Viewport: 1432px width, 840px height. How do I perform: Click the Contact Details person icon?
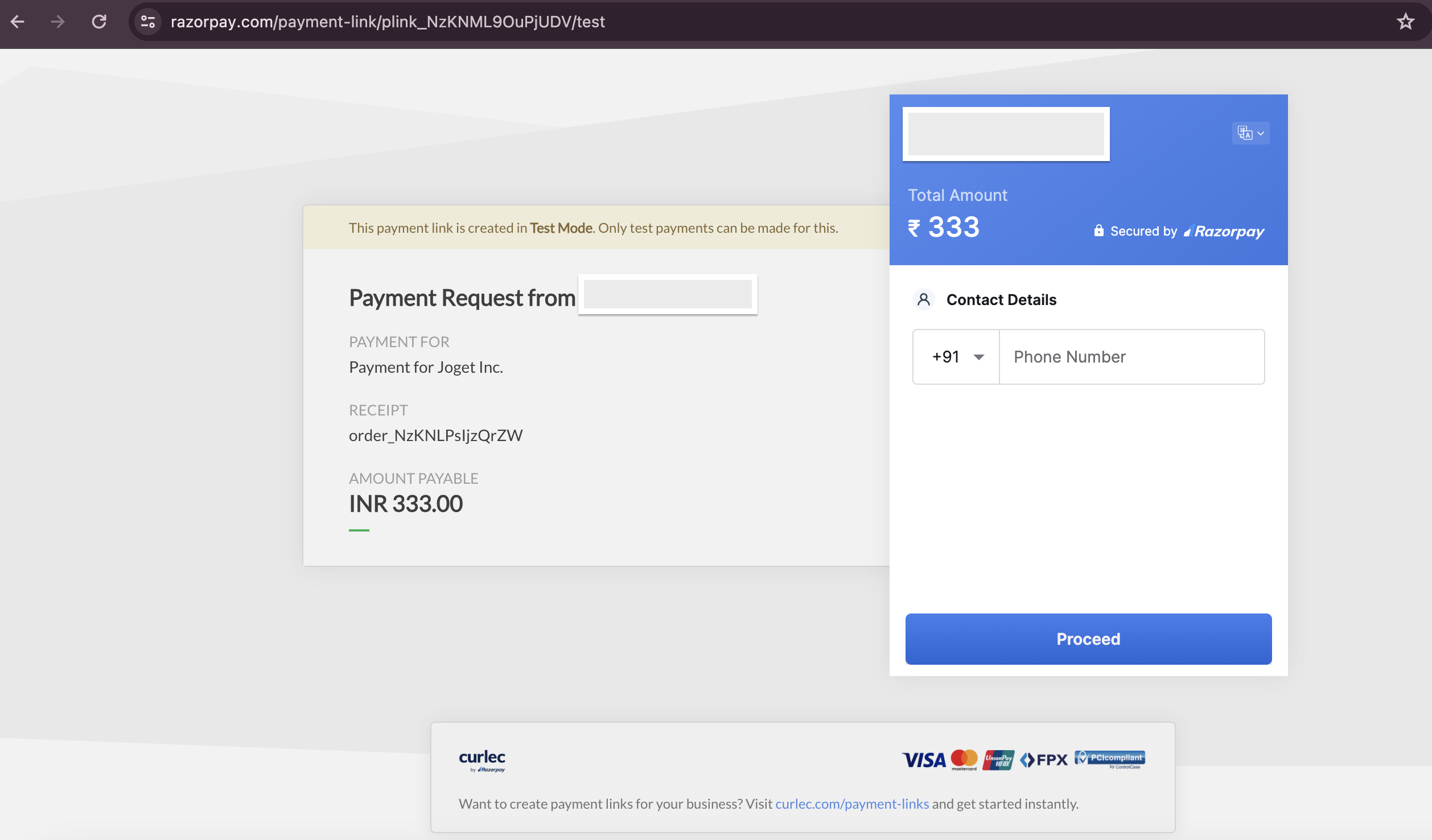tap(924, 299)
